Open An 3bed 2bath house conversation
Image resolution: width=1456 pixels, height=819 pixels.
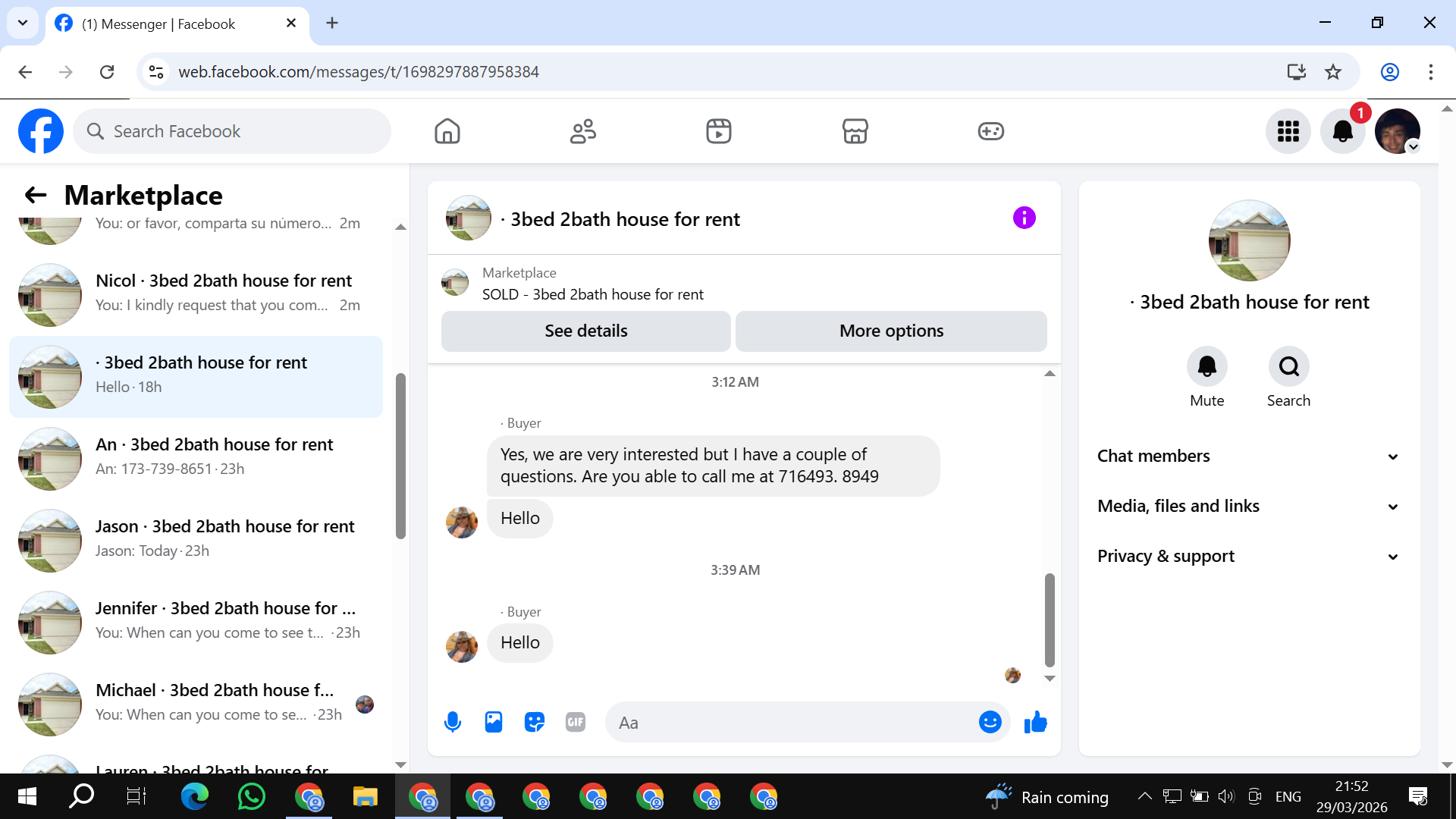tap(196, 458)
